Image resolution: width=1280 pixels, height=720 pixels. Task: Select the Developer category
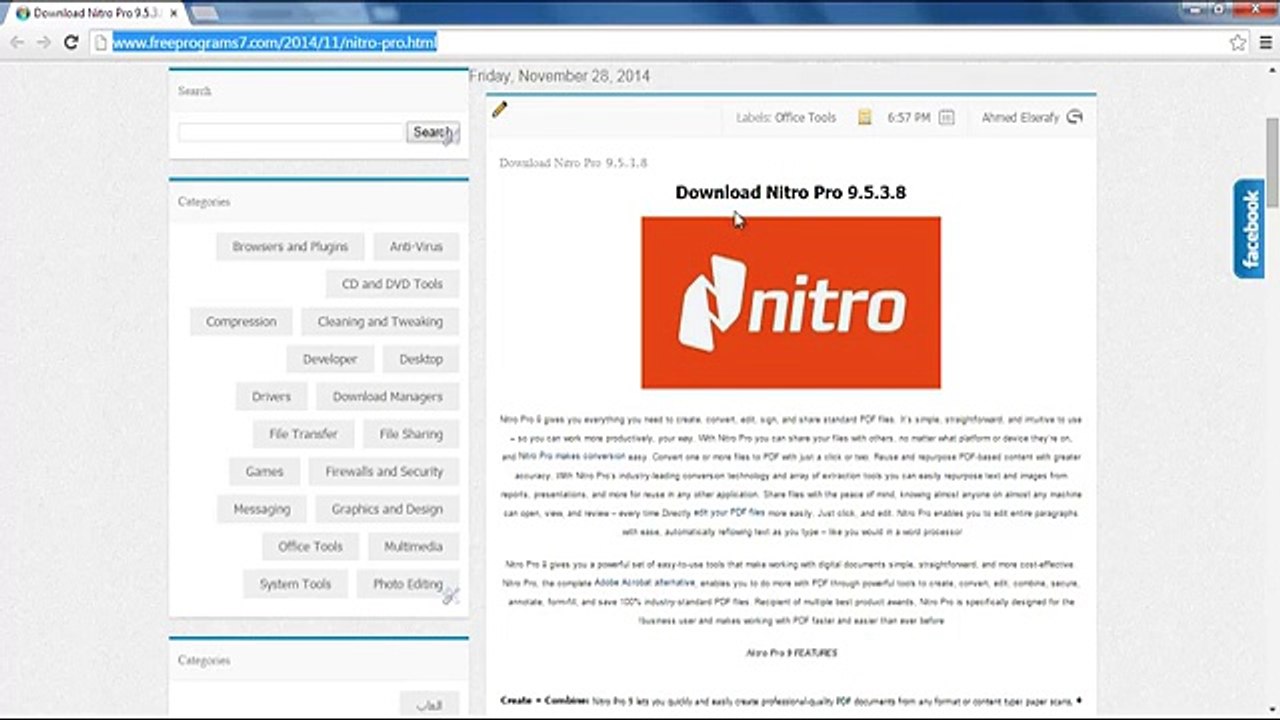(x=330, y=359)
